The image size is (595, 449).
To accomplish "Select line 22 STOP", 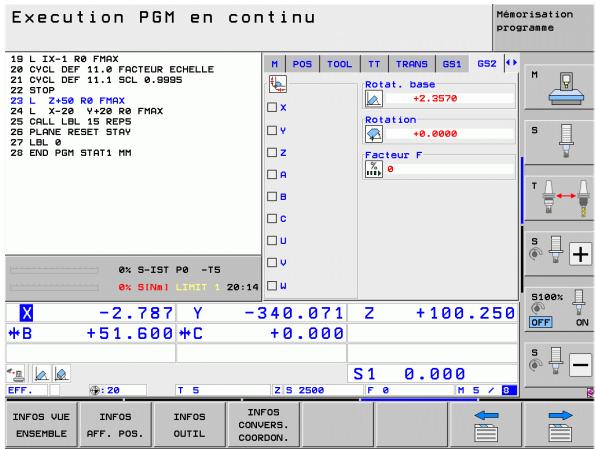I will [x=33, y=90].
